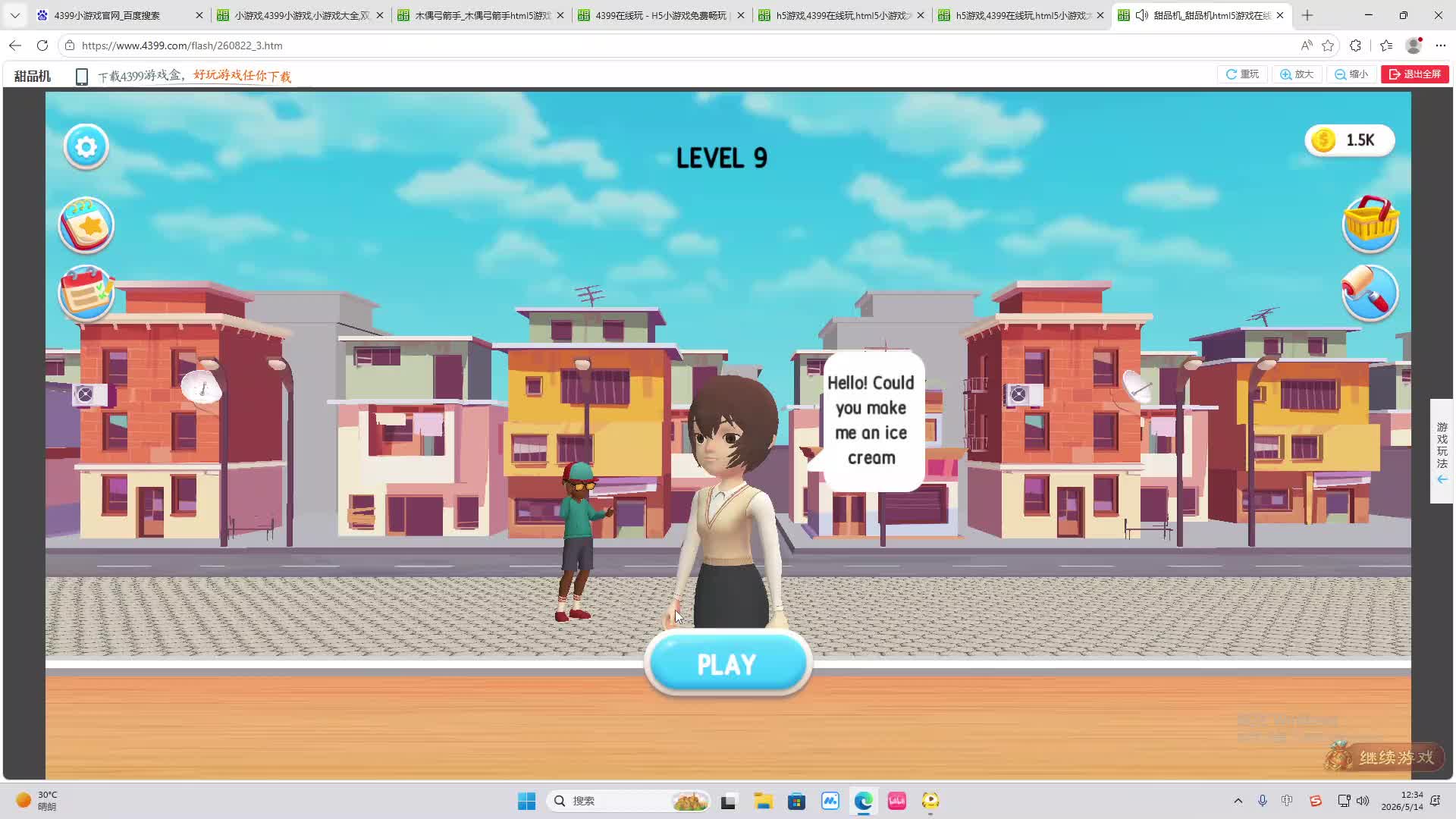The image size is (1456, 819).
Task: Click the customer's speech bubble
Action: (x=871, y=421)
